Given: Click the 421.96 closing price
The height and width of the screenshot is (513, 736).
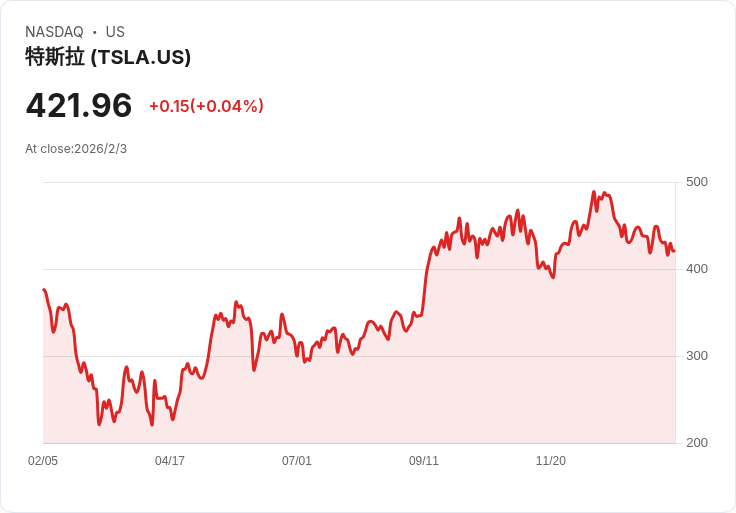Looking at the screenshot, I should (x=79, y=105).
